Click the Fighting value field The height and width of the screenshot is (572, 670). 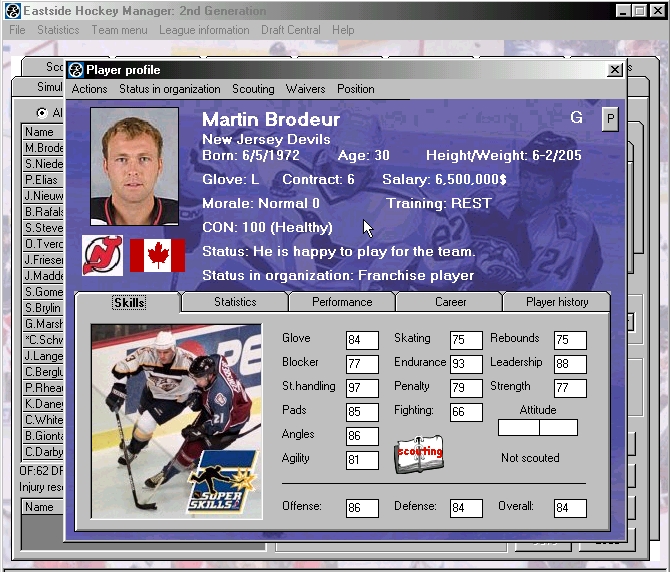pos(466,412)
